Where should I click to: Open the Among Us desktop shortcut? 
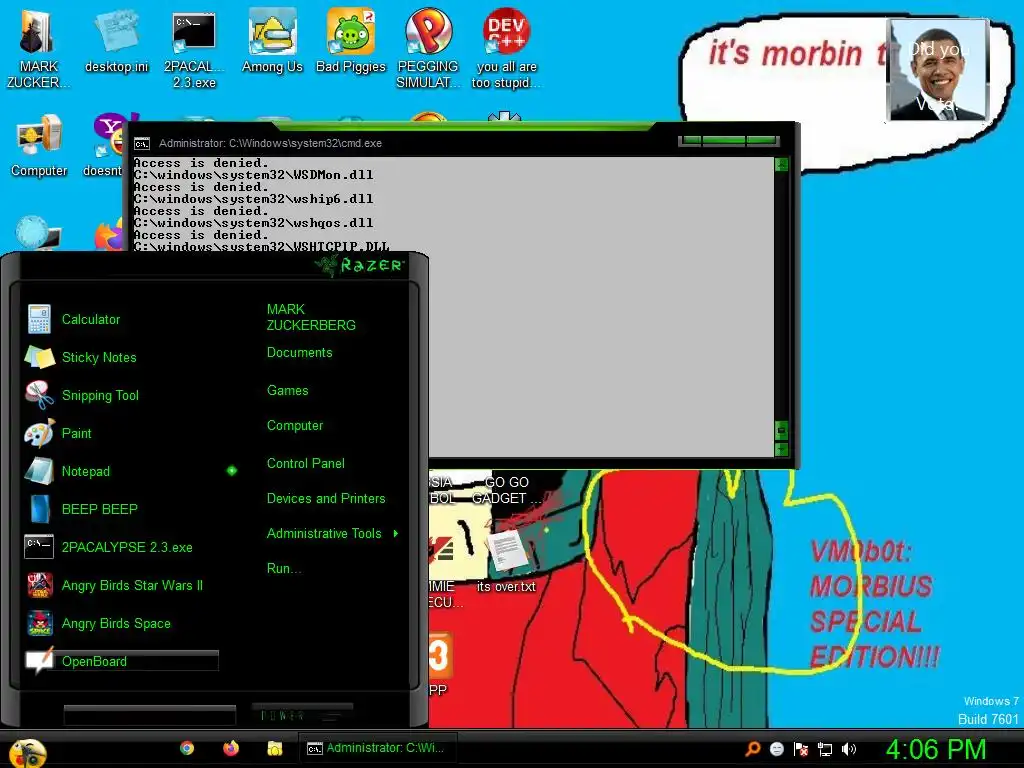pyautogui.click(x=272, y=40)
